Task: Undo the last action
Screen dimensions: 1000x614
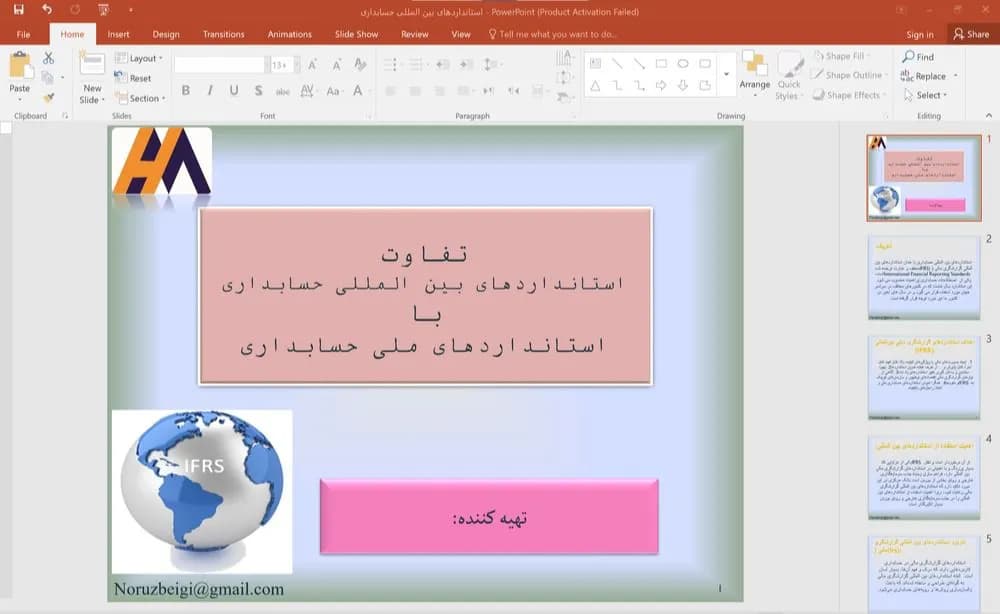Action: point(47,10)
